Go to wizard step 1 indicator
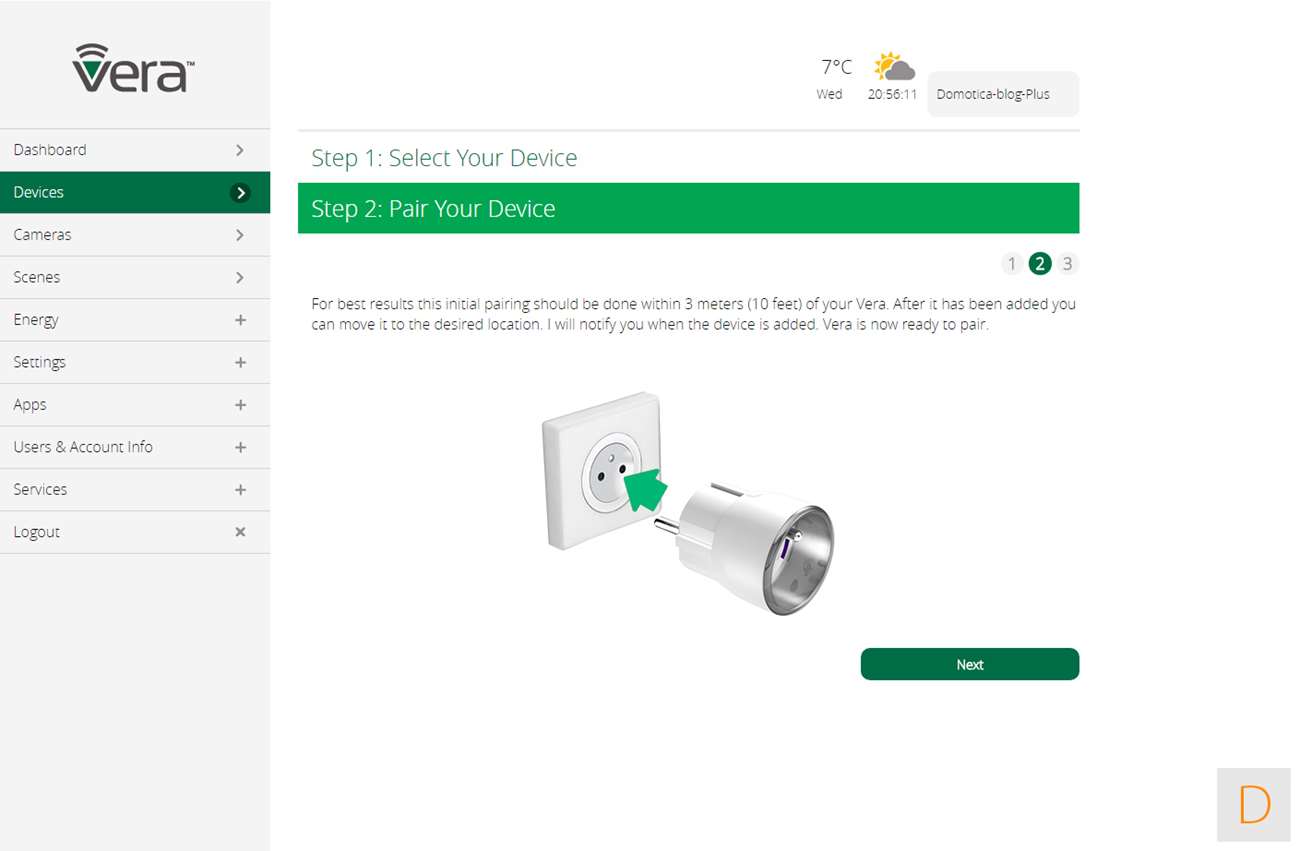The height and width of the screenshot is (851, 1300). (x=1012, y=264)
